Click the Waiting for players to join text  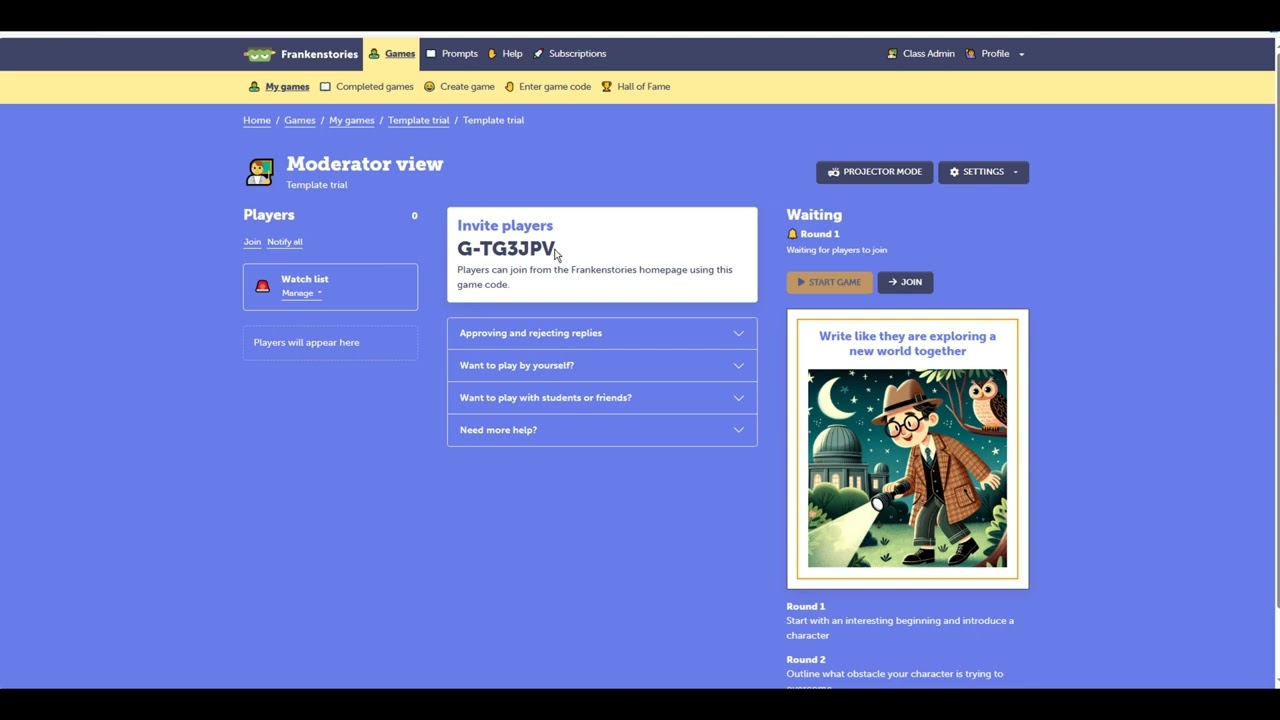tap(837, 250)
